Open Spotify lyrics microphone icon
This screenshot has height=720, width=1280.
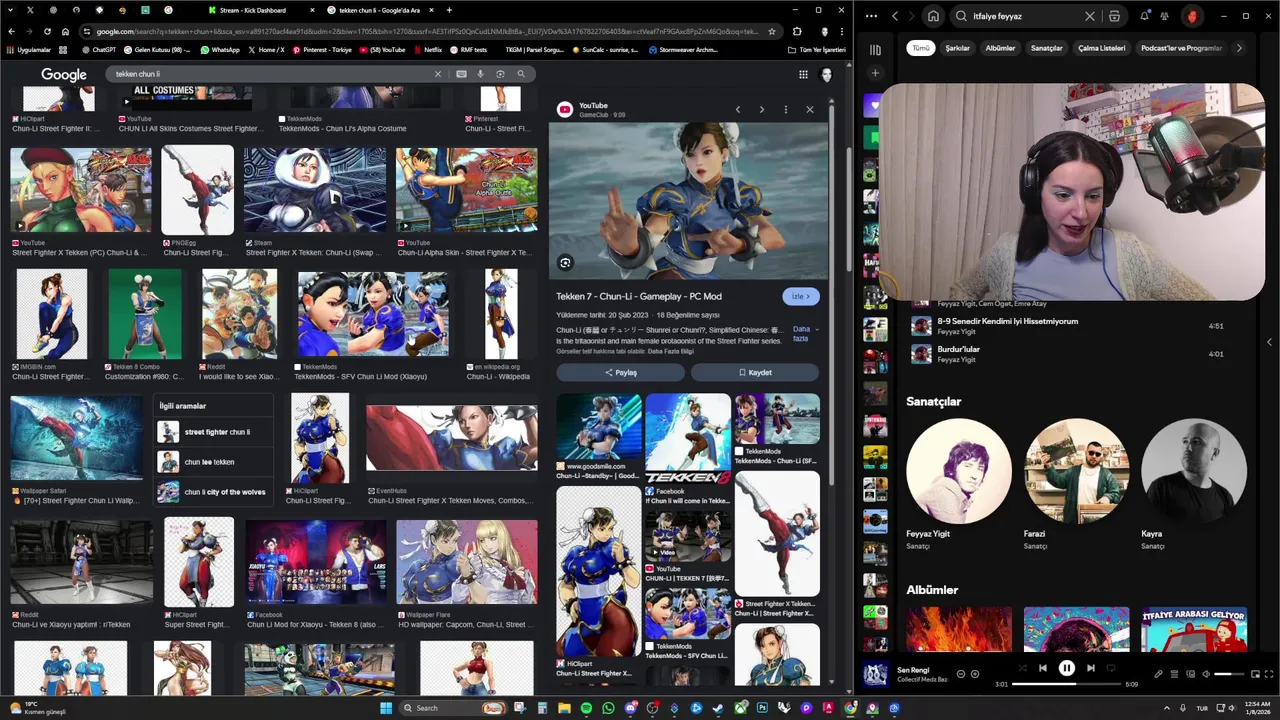[x=1159, y=674]
